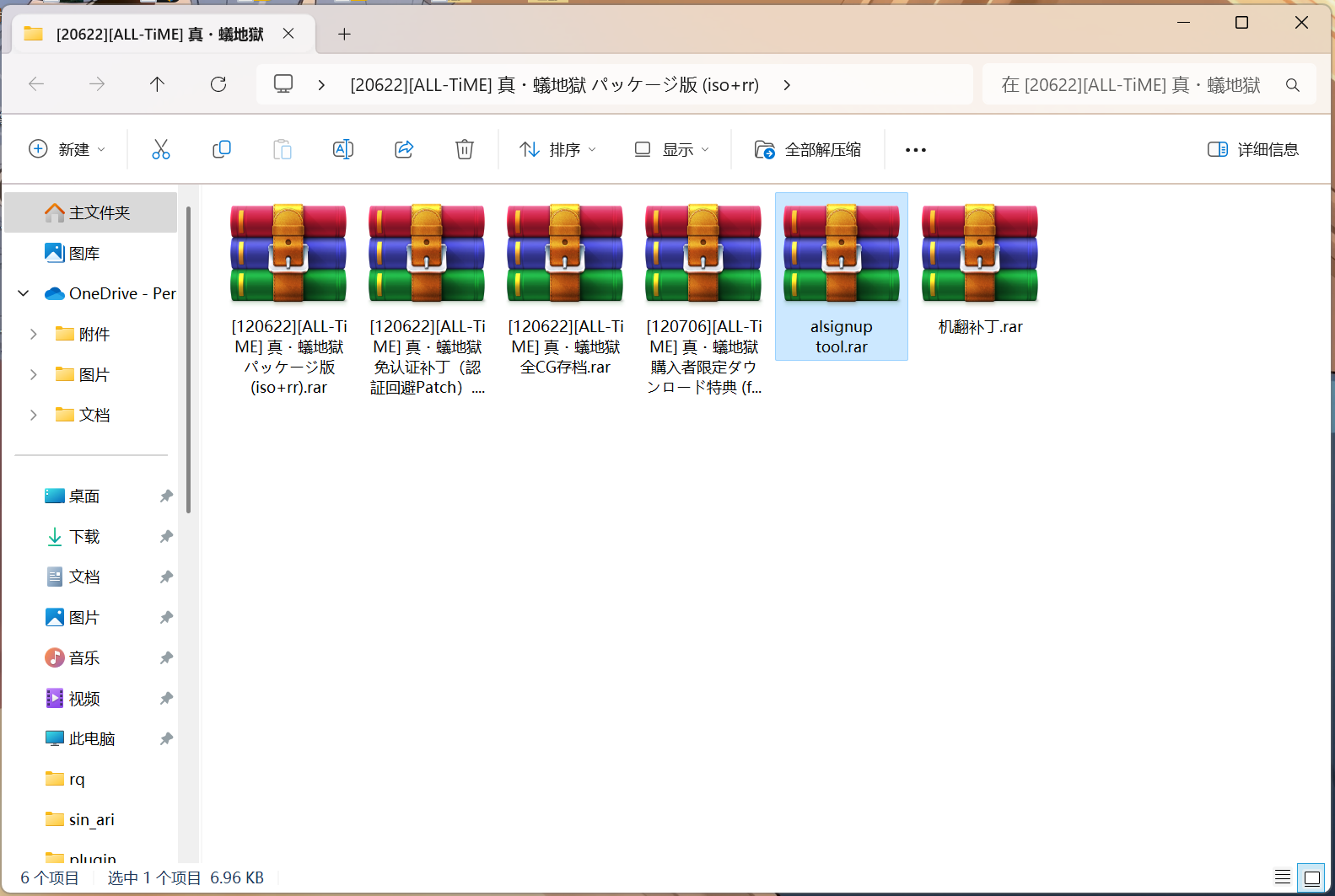The height and width of the screenshot is (896, 1335).
Task: Unpin 音乐 using its pin icon
Action: 166,658
